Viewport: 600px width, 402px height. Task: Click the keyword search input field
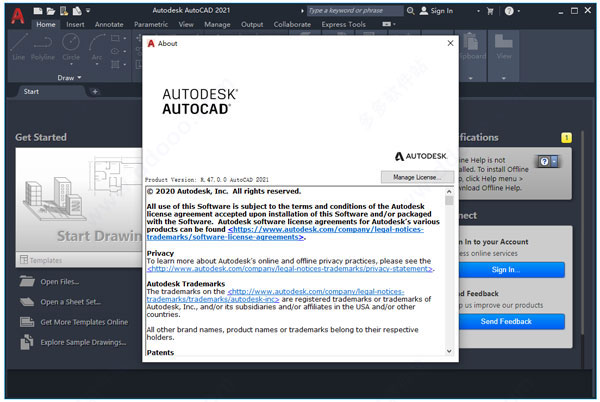pos(355,11)
